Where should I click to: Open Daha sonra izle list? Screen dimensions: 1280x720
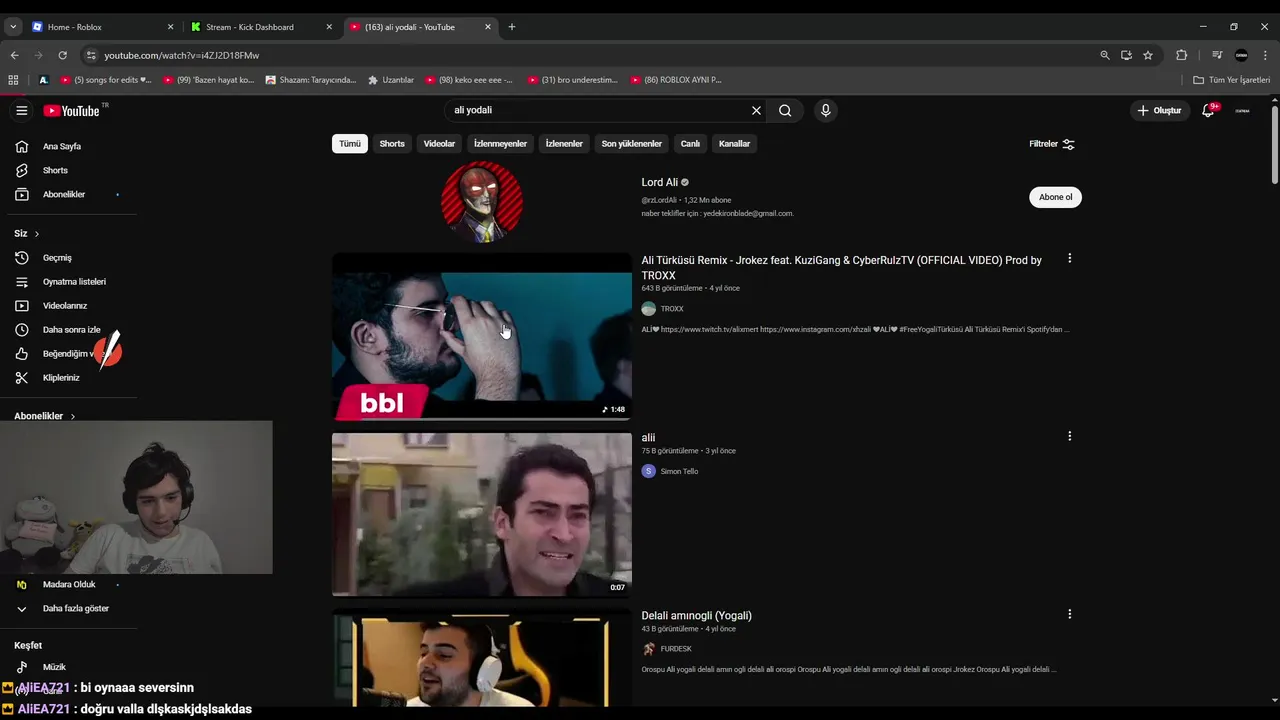(70, 330)
